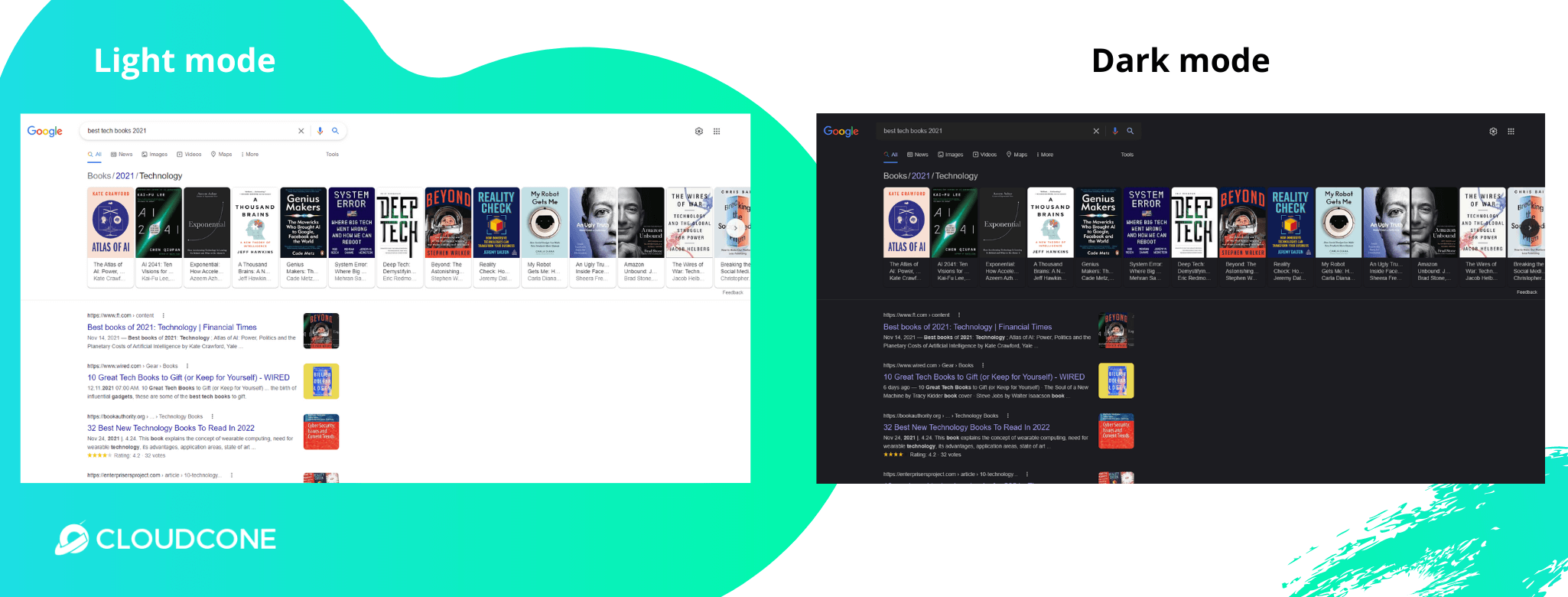Open three-dot menu beside wired.com URL, light mode
The image size is (1568, 597).
(x=187, y=366)
